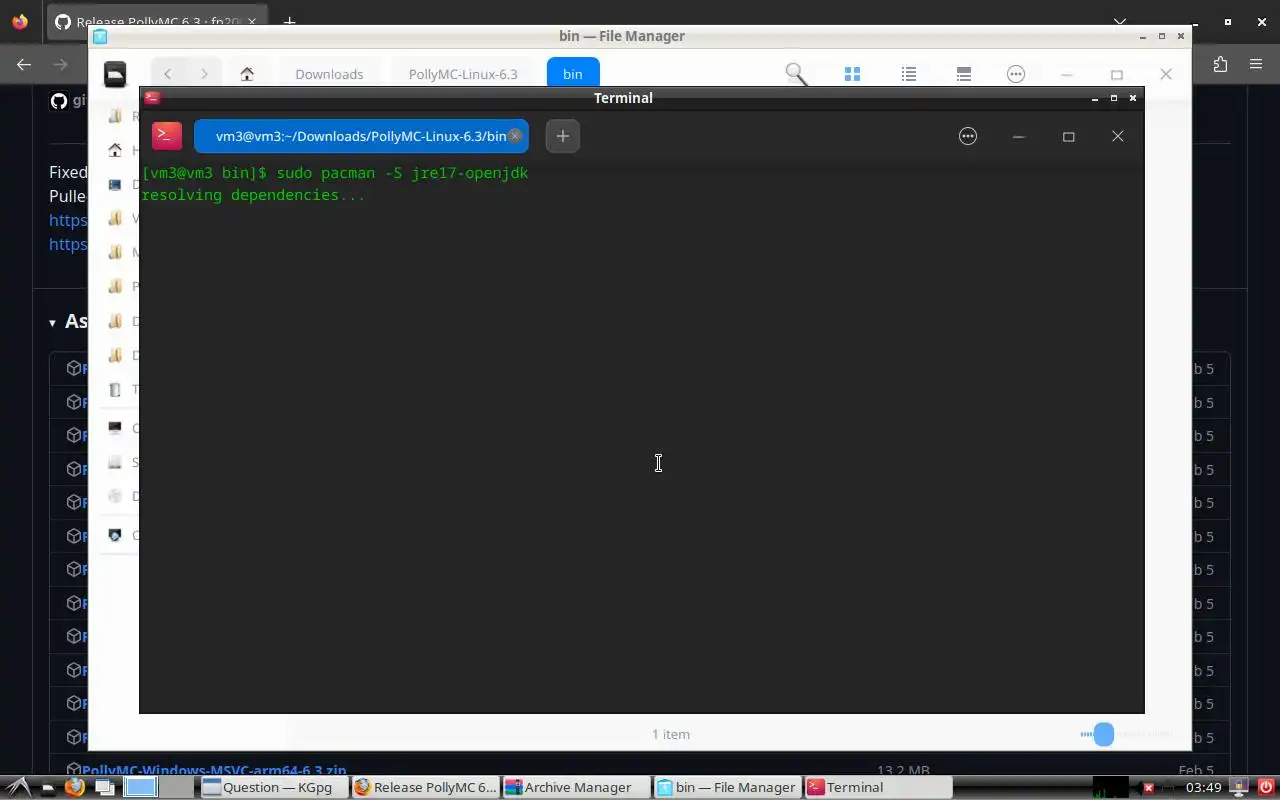Switch to bin — File Manager taskbar entry

[x=727, y=787]
